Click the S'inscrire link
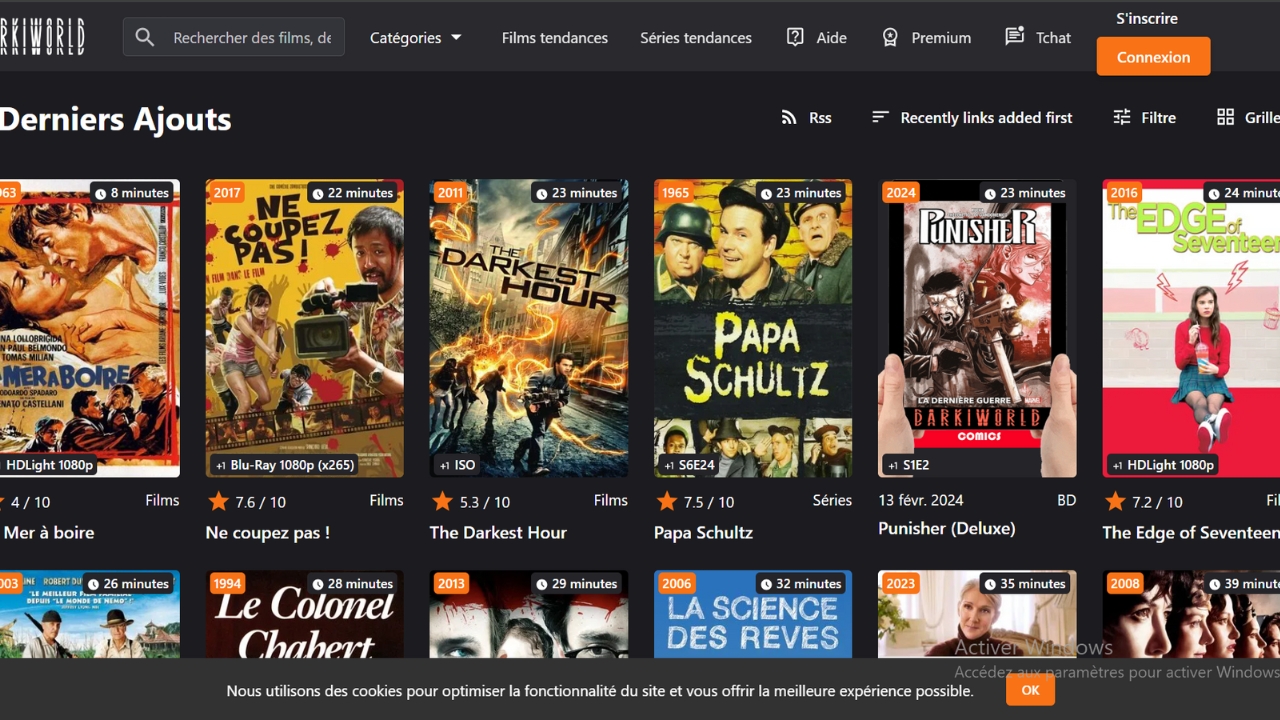Screen dimensions: 1280x720 pyautogui.click(x=1146, y=18)
